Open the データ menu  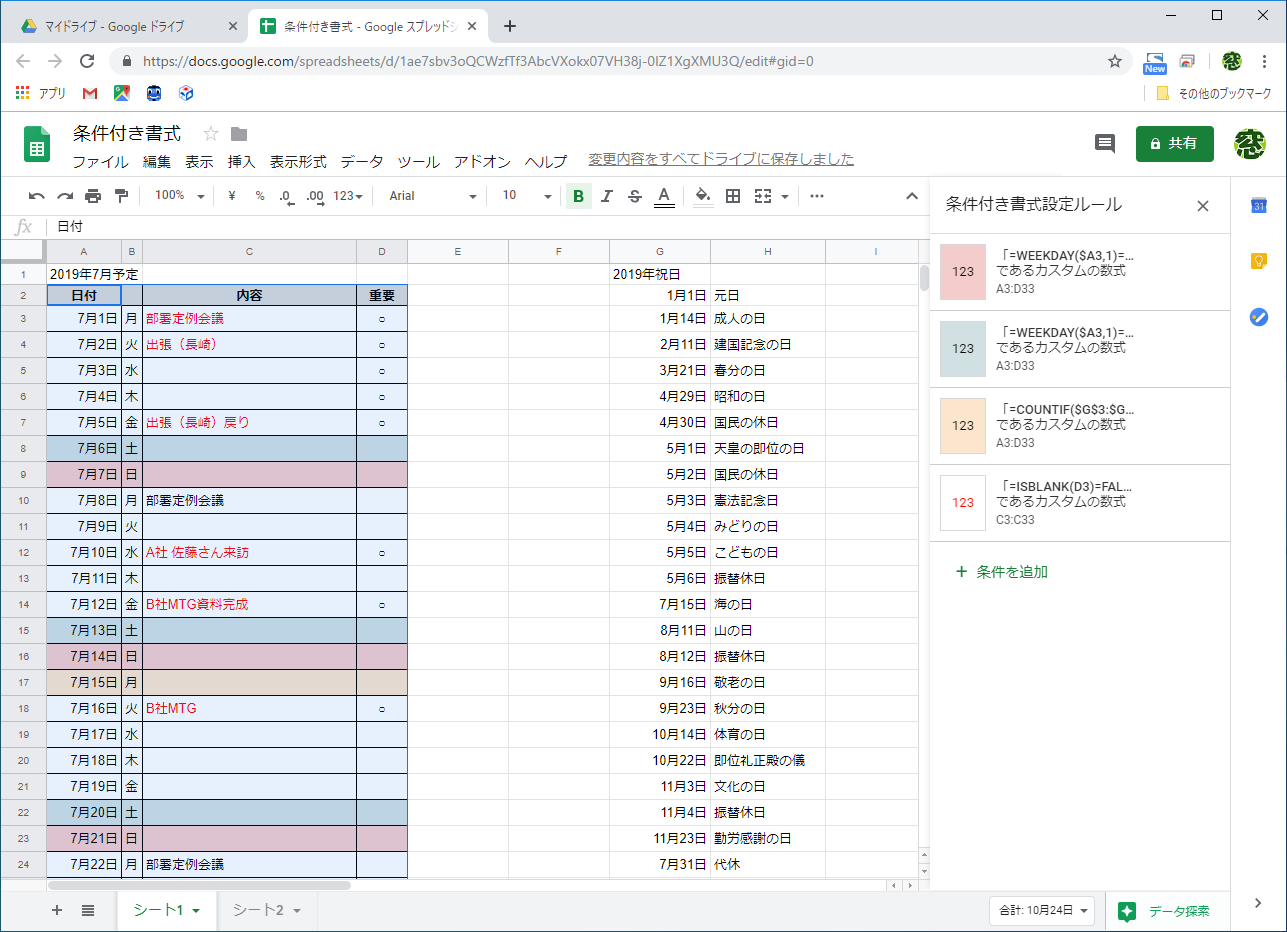[x=362, y=162]
